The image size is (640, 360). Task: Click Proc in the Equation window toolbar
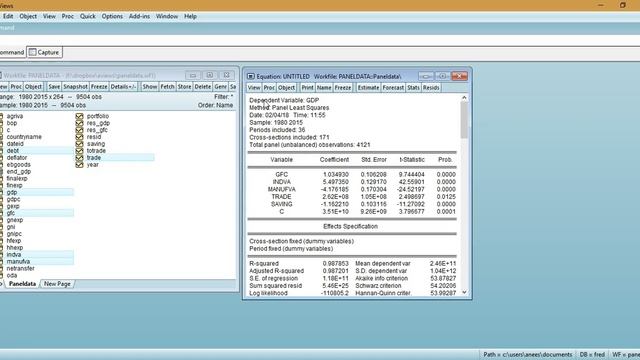click(269, 88)
